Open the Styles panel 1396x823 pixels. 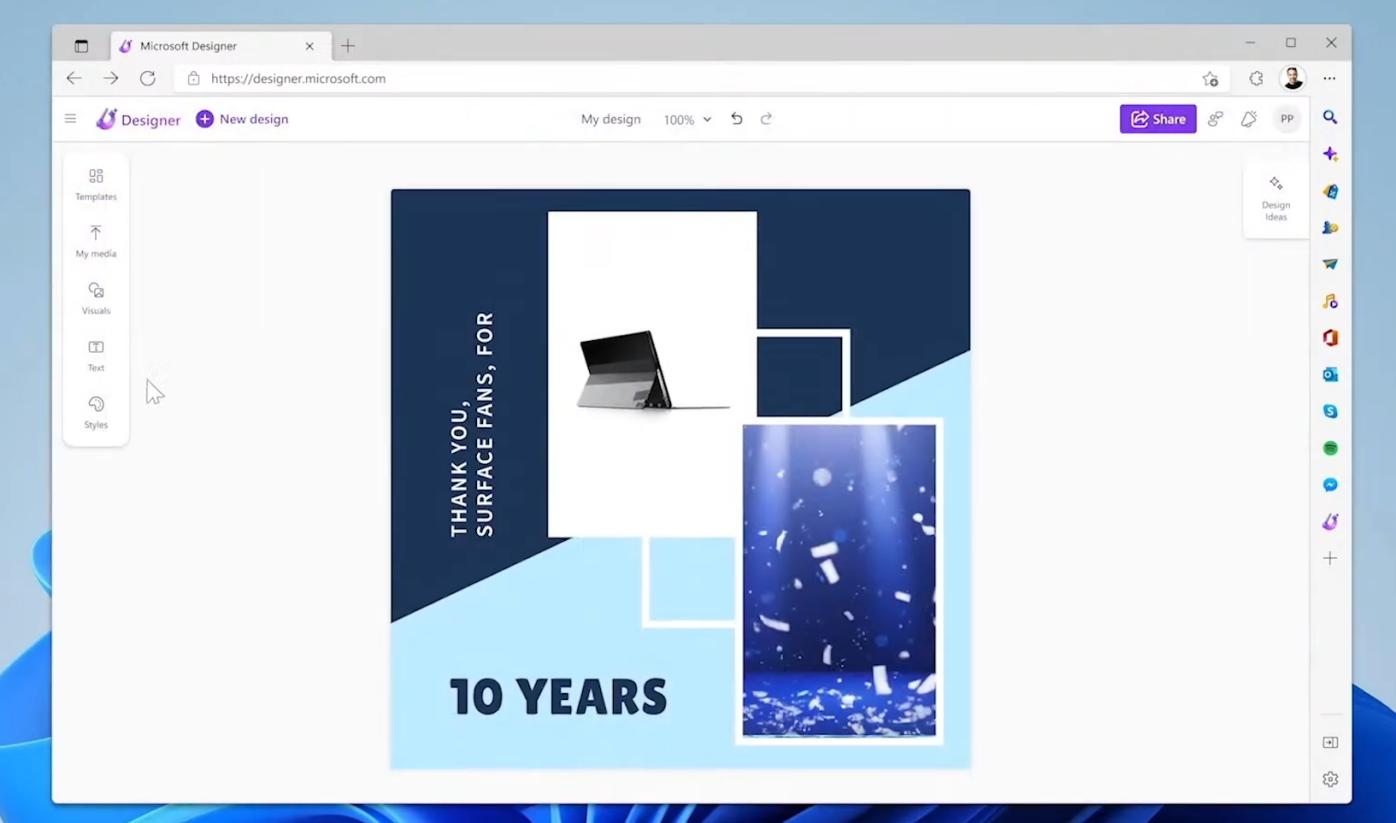pyautogui.click(x=95, y=412)
